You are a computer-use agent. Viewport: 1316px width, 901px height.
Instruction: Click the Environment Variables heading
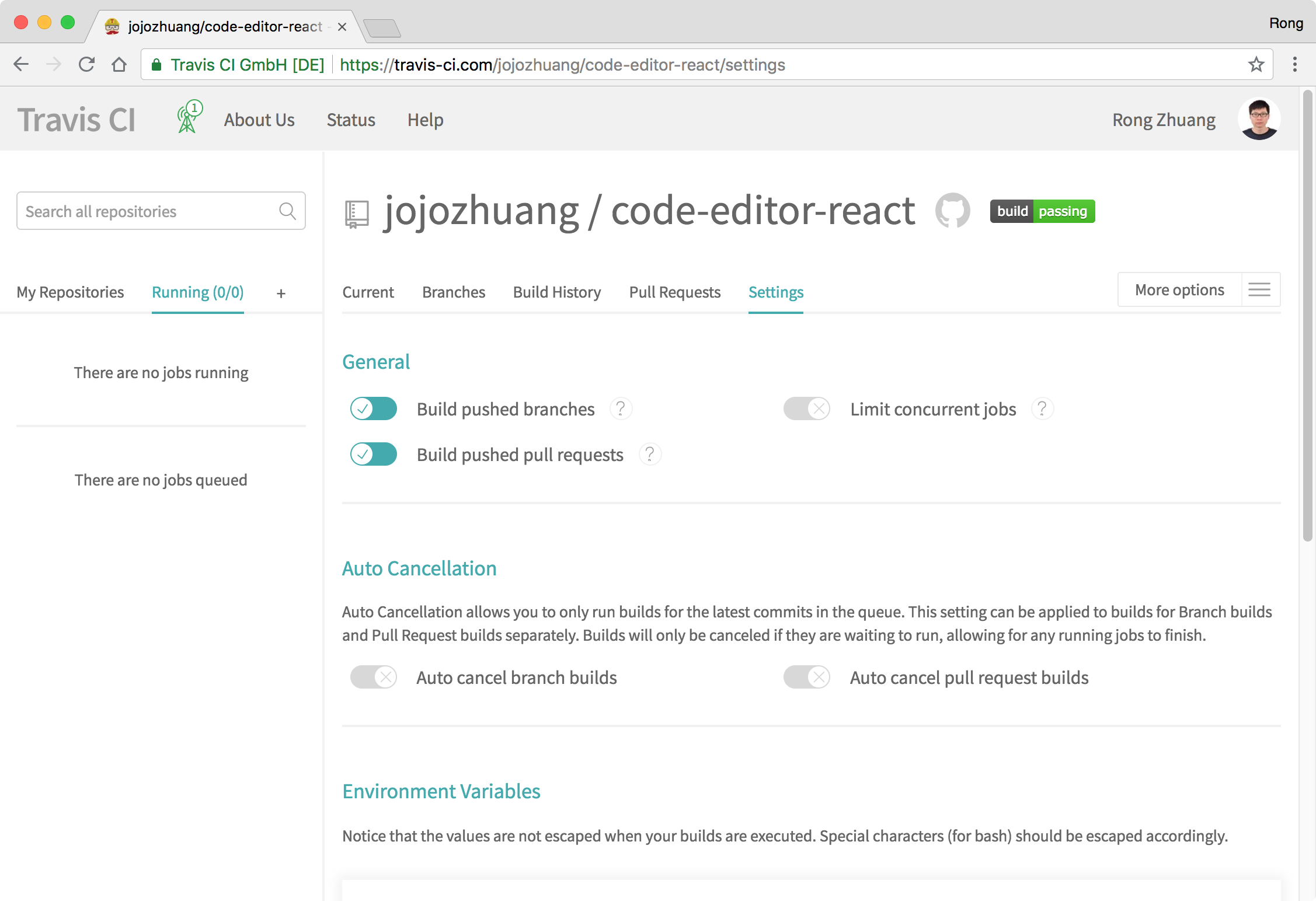coord(441,791)
